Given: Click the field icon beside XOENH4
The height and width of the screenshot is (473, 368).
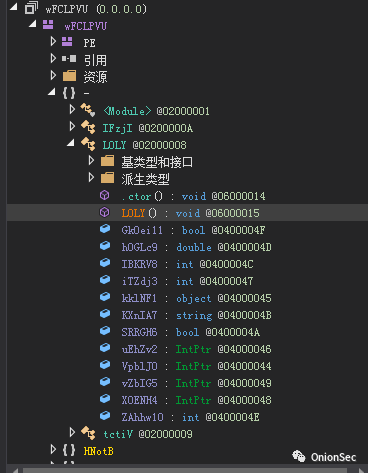Looking at the screenshot, I should (x=105, y=399).
